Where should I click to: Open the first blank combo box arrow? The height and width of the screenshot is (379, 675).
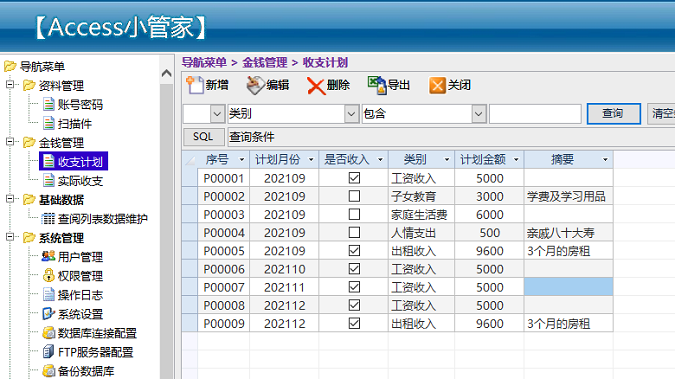[217, 114]
